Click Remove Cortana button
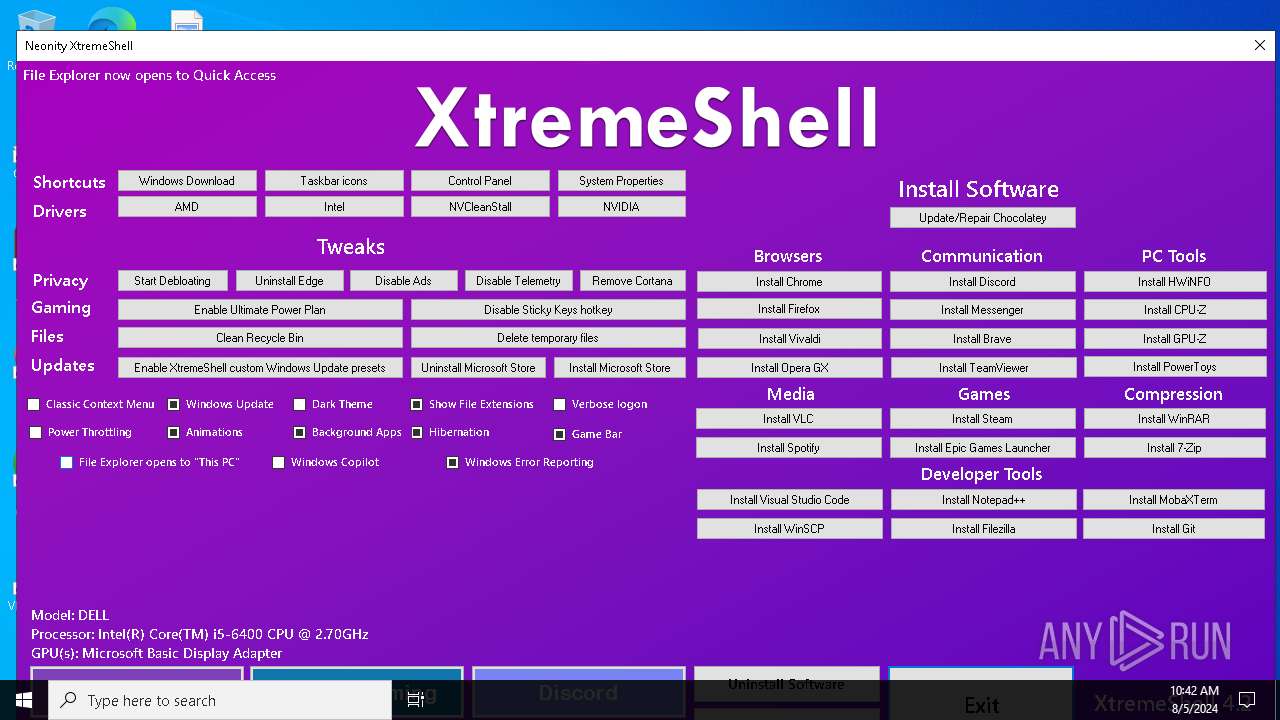The height and width of the screenshot is (720, 1280). point(632,281)
